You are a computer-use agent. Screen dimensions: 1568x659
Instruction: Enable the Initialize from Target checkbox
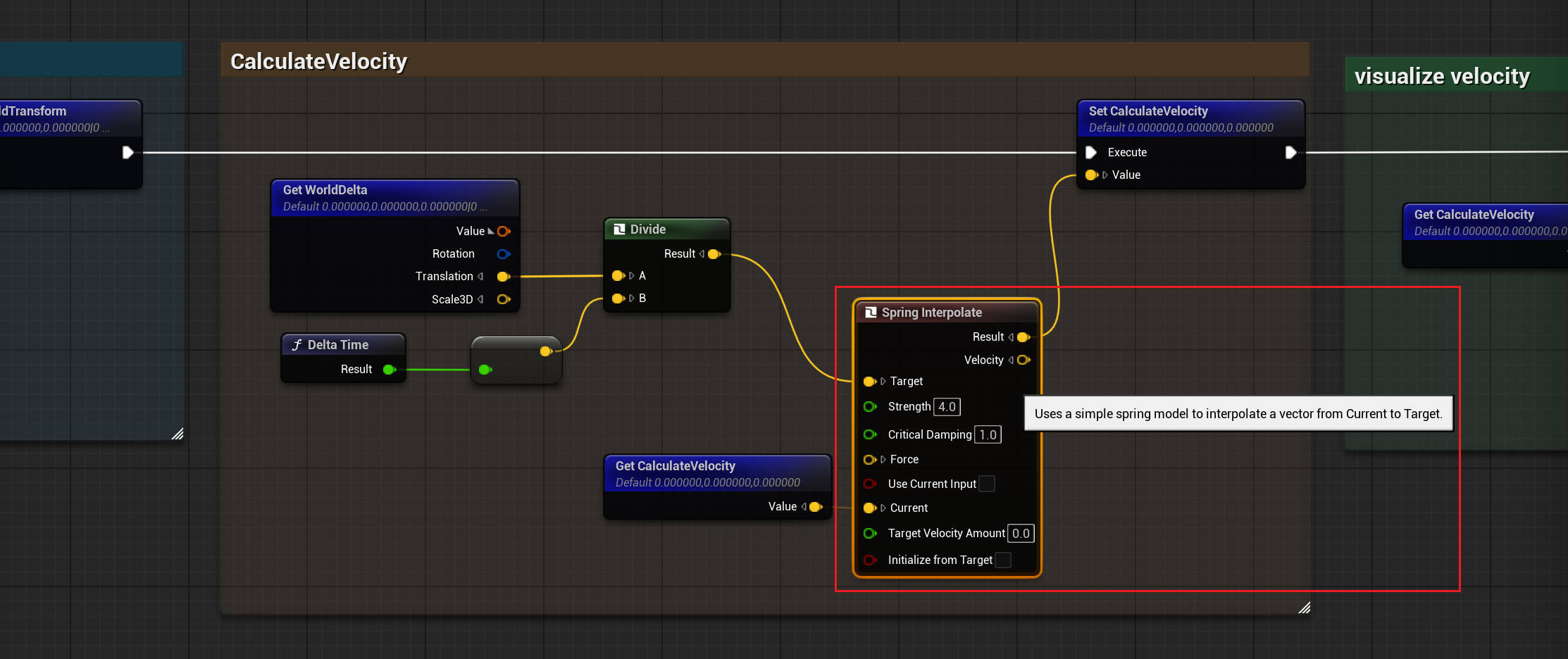point(1003,560)
